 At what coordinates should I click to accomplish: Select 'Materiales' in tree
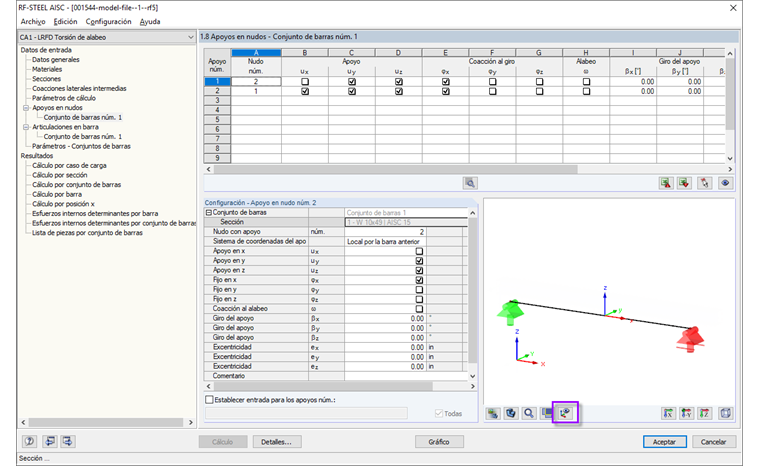47,69
